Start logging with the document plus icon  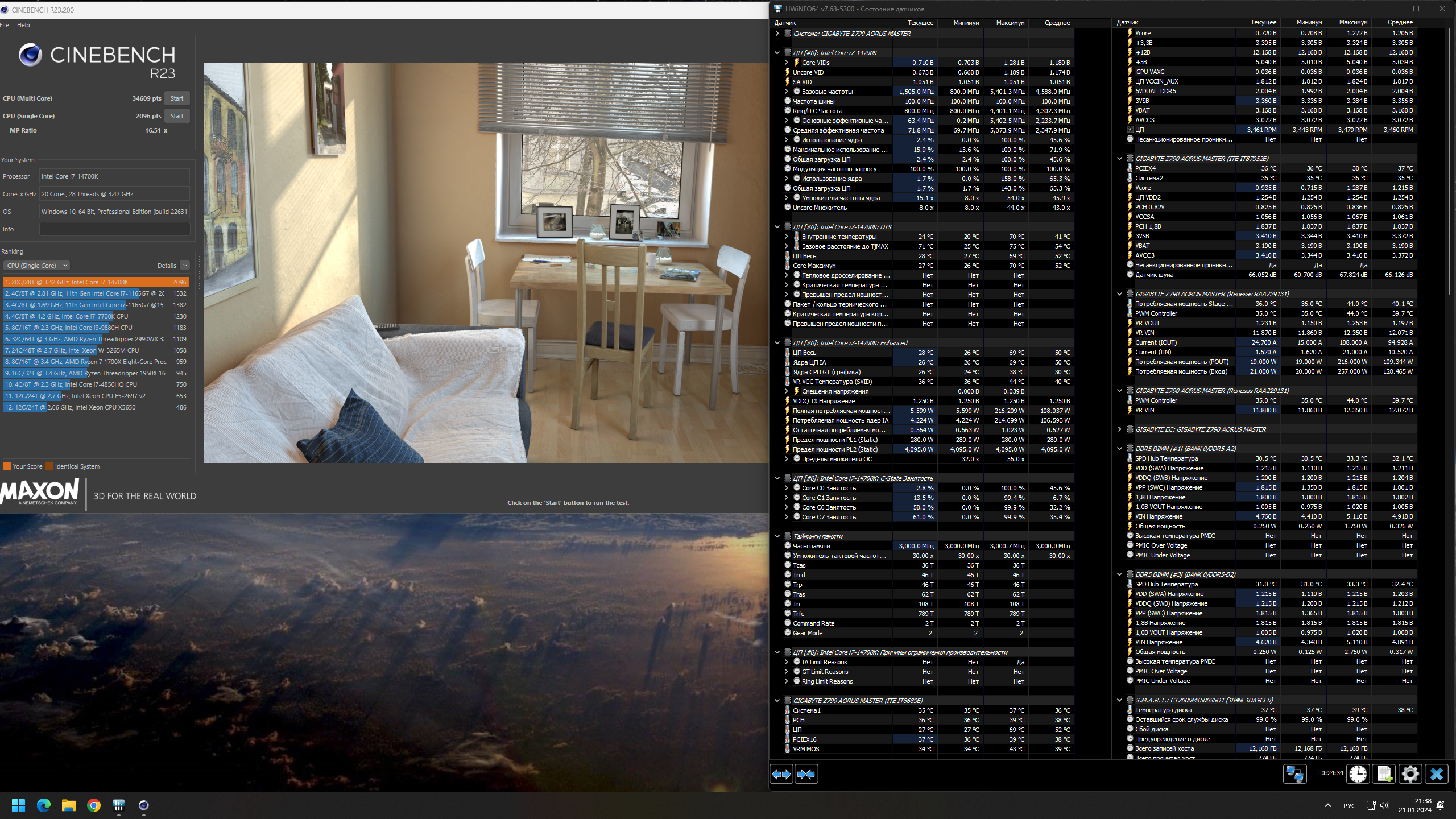click(1384, 774)
